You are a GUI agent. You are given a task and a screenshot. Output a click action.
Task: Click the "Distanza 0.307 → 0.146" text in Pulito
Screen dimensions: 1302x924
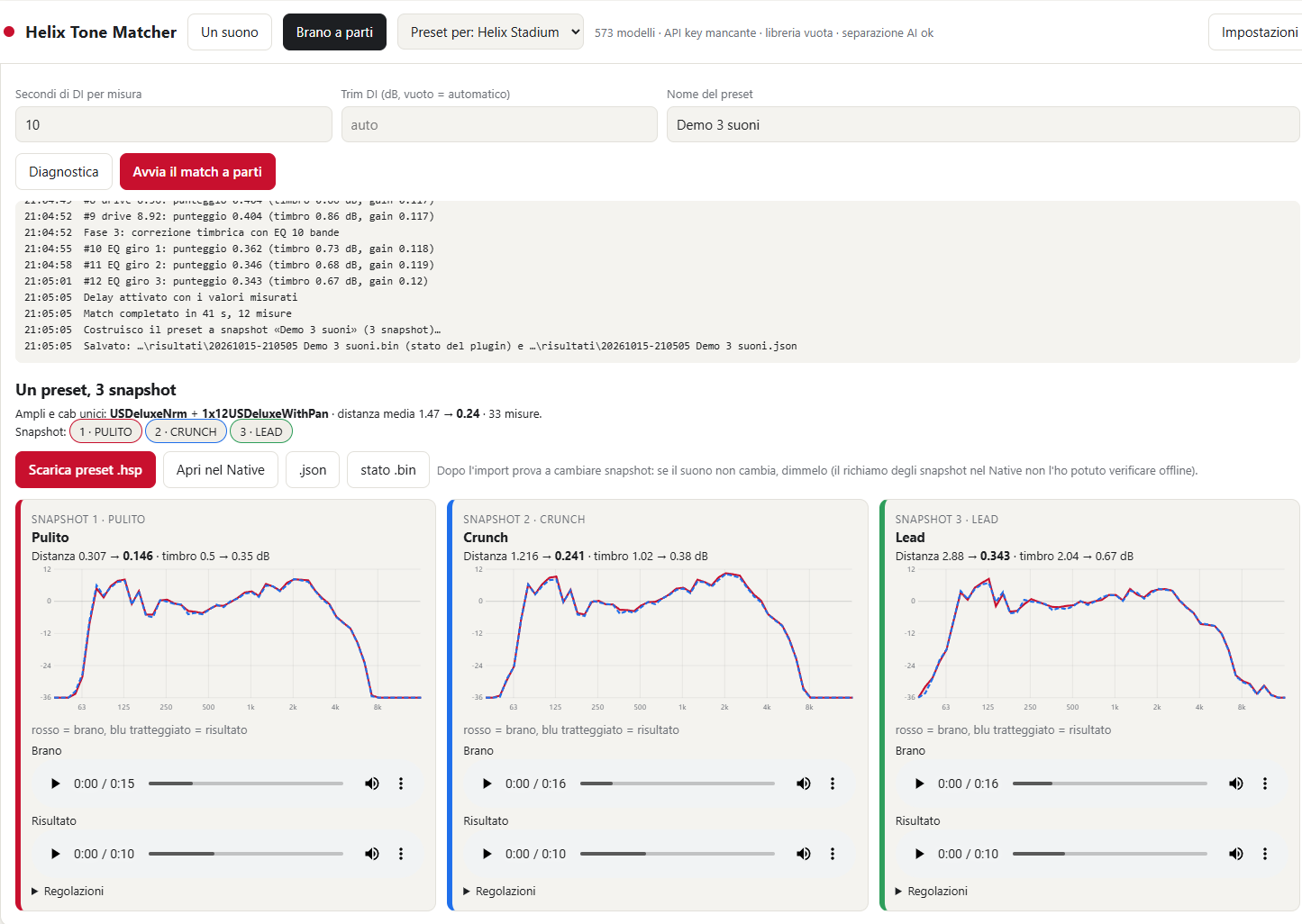[x=92, y=556]
